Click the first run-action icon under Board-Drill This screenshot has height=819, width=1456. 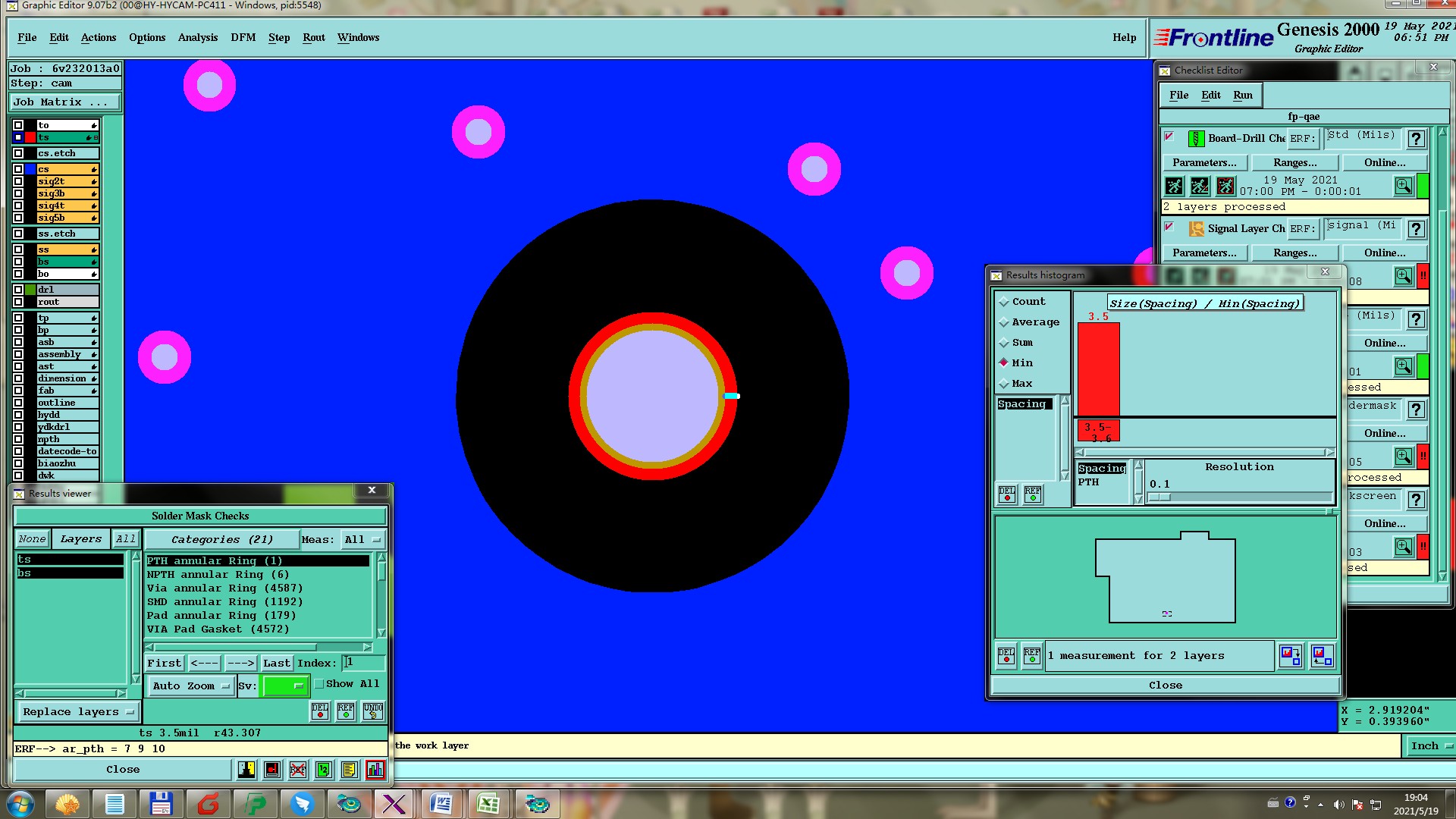click(x=1174, y=186)
